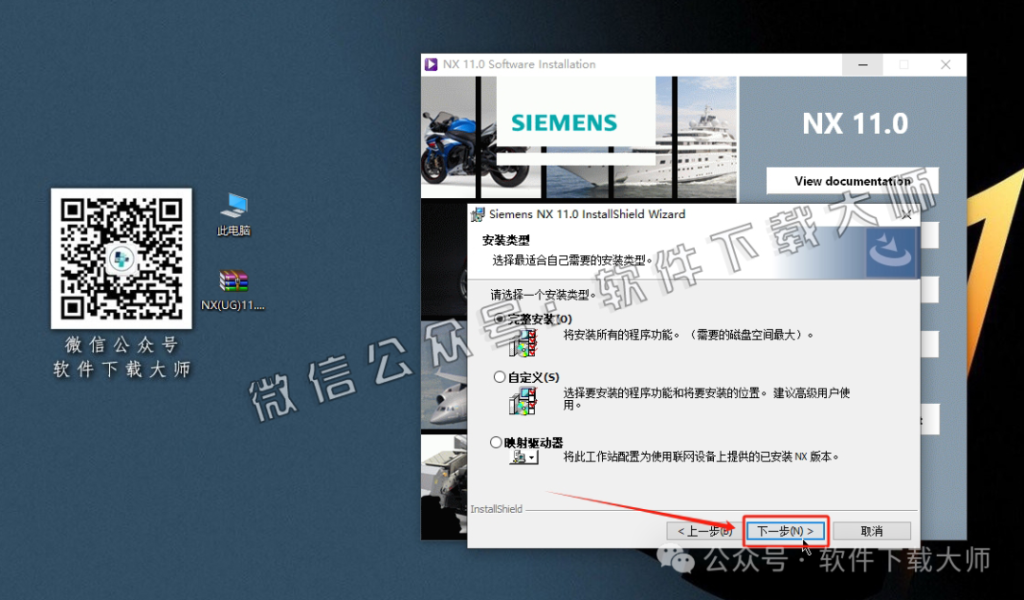Click the InstallShield logo in the wizard header
Screen dimensions: 1024x600
coord(890,252)
